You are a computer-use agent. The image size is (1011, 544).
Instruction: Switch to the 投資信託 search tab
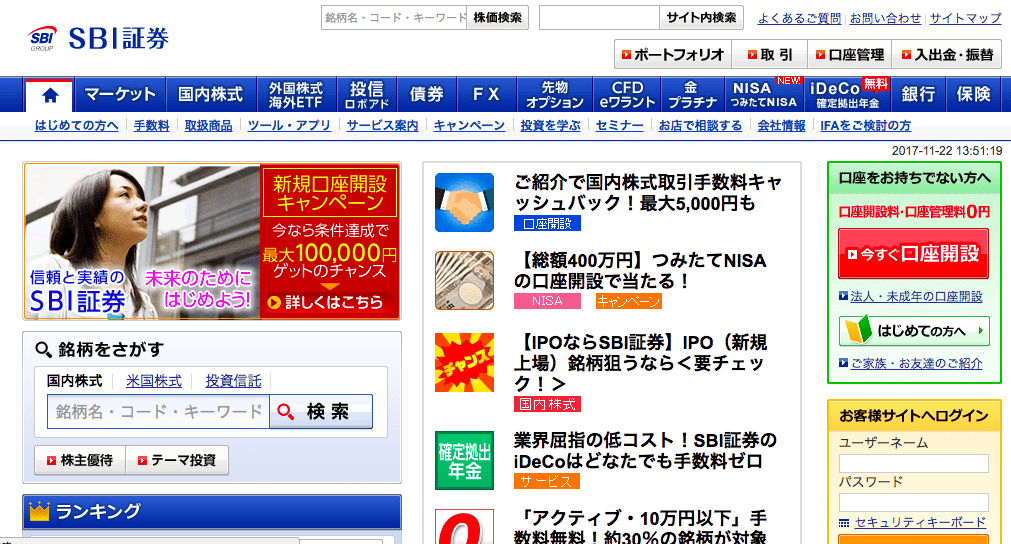pyautogui.click(x=233, y=381)
